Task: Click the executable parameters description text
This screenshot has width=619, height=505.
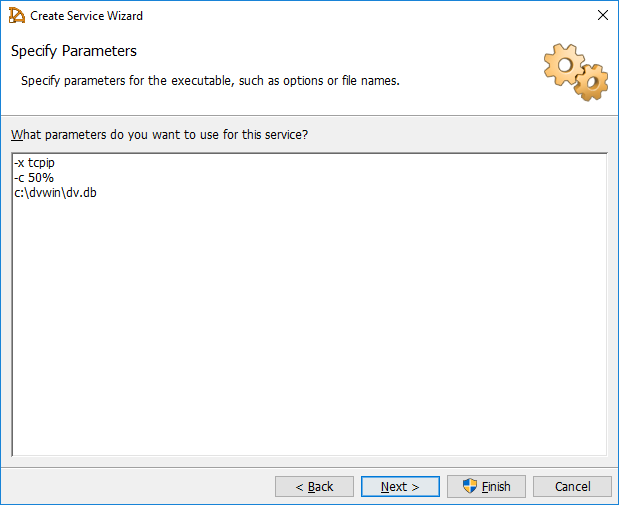Action: tap(210, 80)
